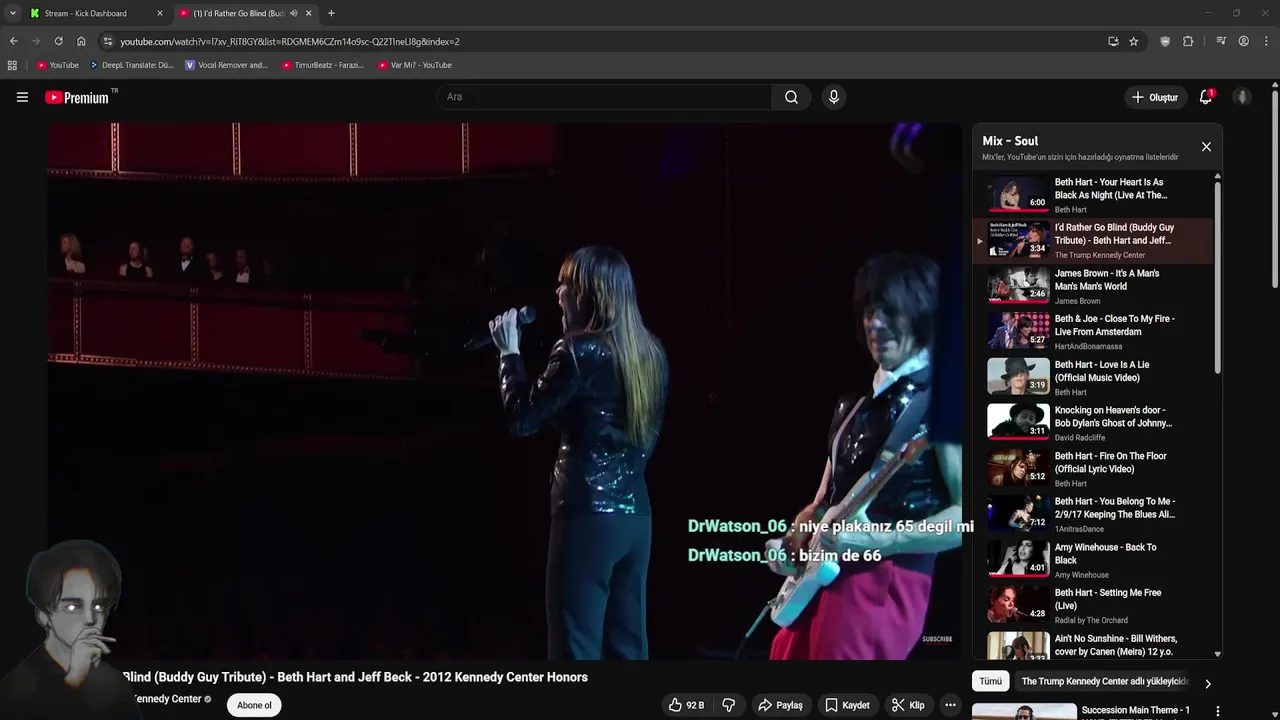Open a new browser tab
This screenshot has width=1280, height=720.
331,13
